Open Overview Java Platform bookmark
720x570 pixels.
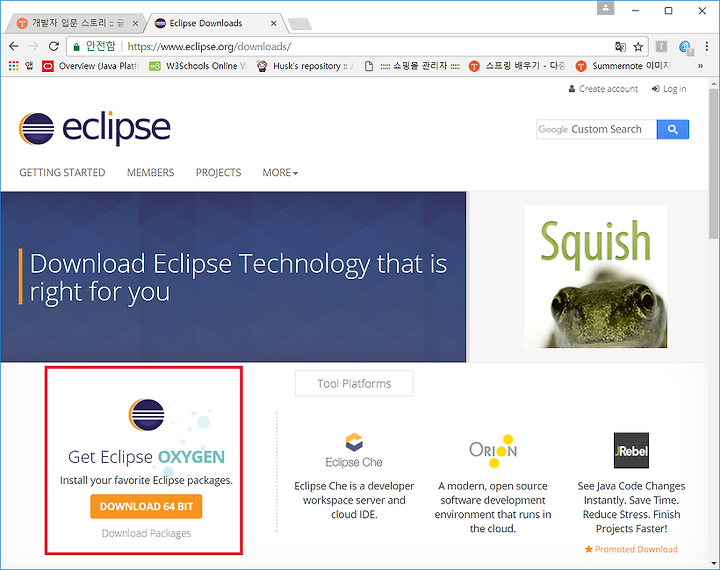pyautogui.click(x=90, y=66)
